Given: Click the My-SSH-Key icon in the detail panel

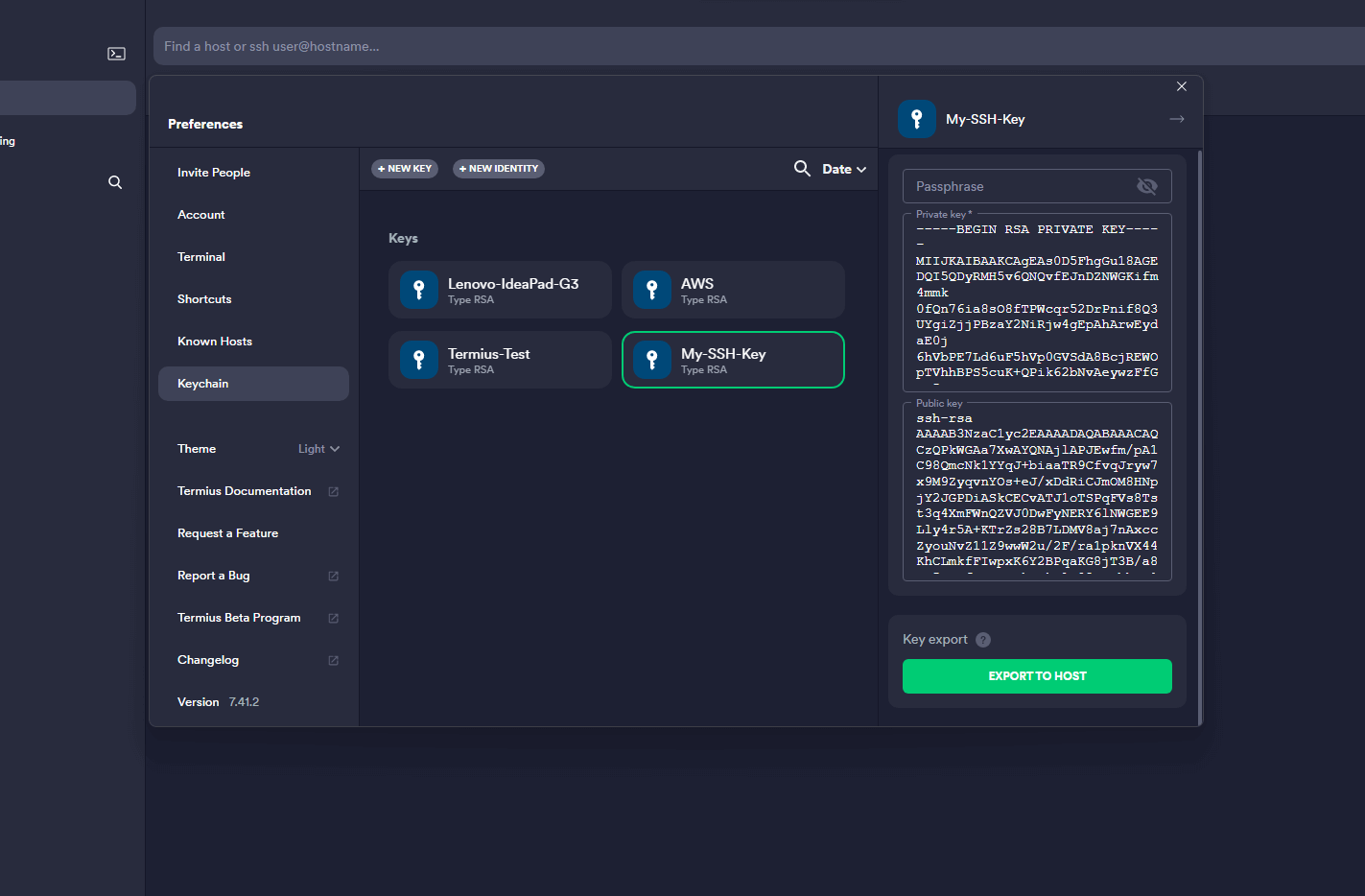Looking at the screenshot, I should pos(916,119).
